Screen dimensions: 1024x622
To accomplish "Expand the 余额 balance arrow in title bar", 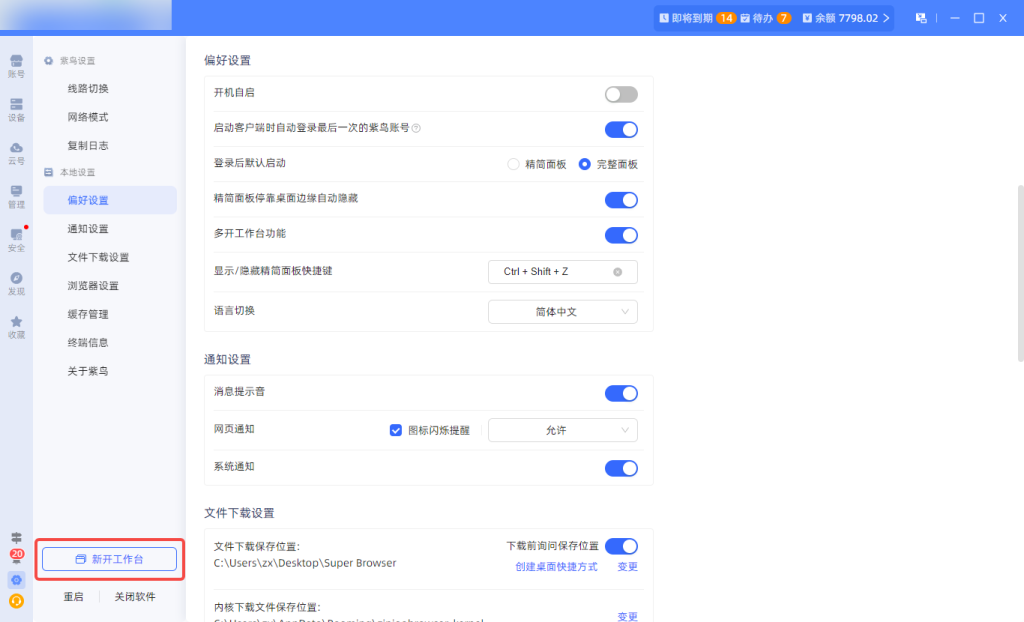I will [x=886, y=18].
